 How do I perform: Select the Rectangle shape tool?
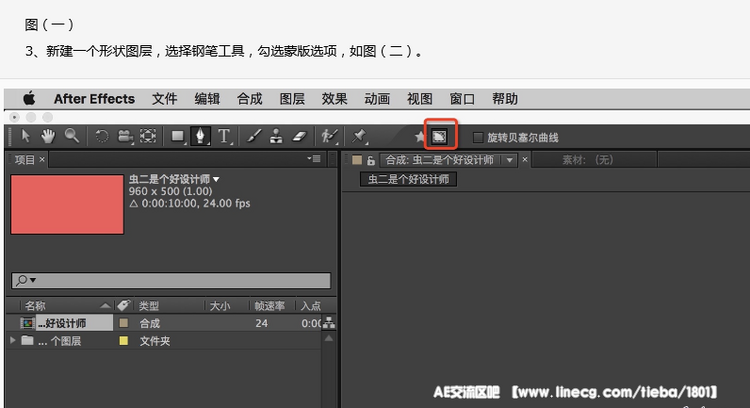tap(177, 136)
